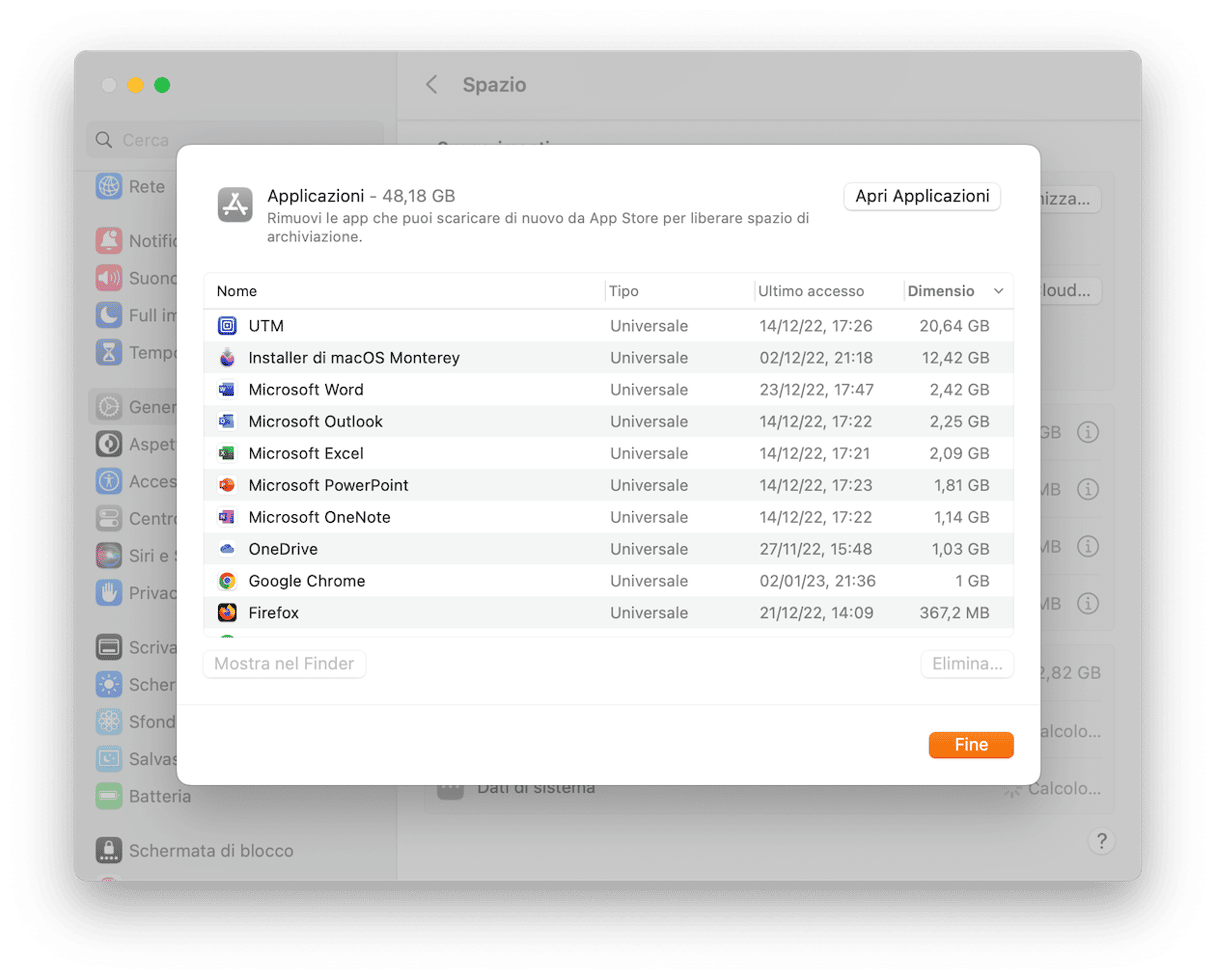The height and width of the screenshot is (979, 1216).
Task: Open Notifiche in the background sidebar
Action: [x=136, y=241]
